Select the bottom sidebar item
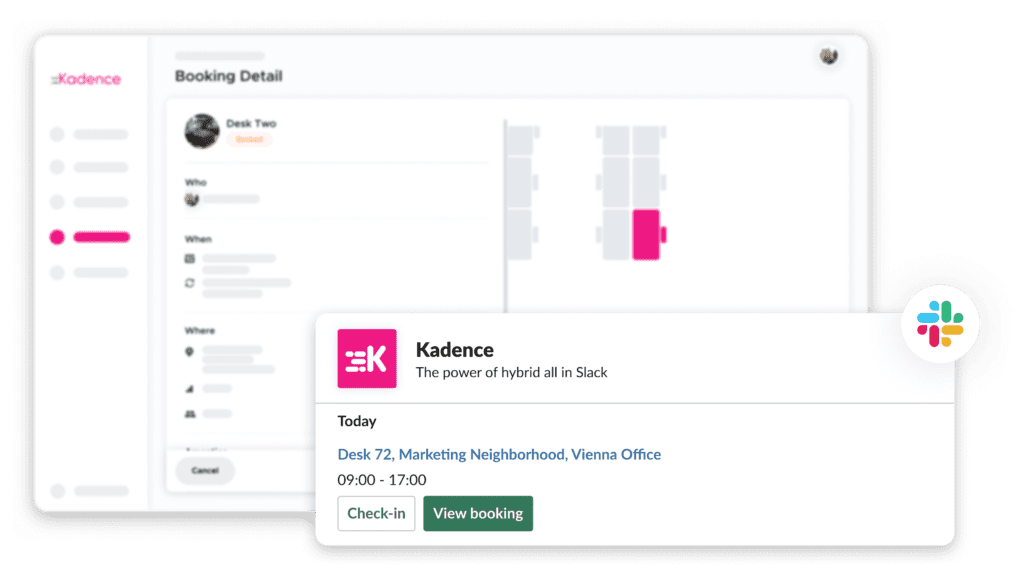This screenshot has height=571, width=1024. pos(90,491)
